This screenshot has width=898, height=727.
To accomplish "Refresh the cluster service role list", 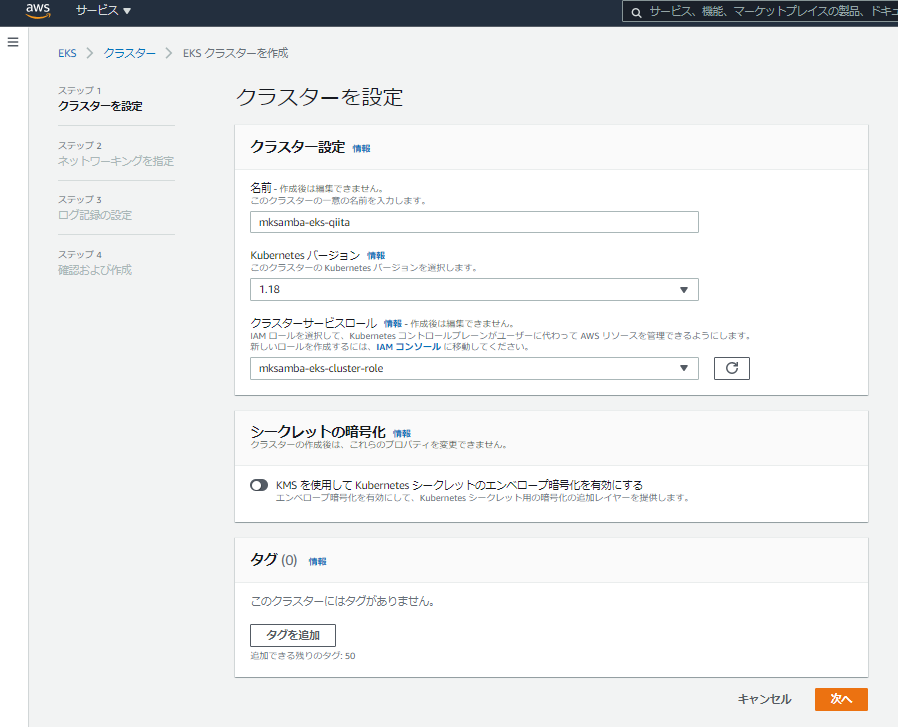I will (731, 368).
